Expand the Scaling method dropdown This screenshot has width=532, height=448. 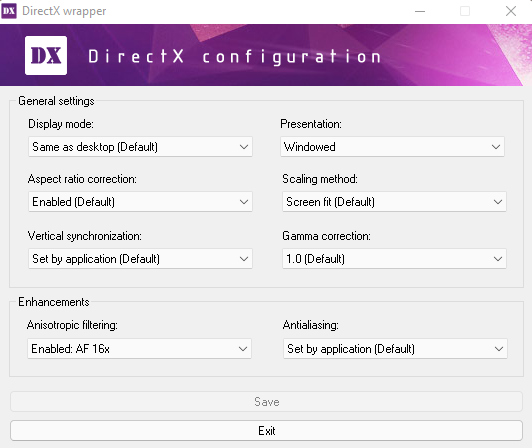click(x=394, y=202)
